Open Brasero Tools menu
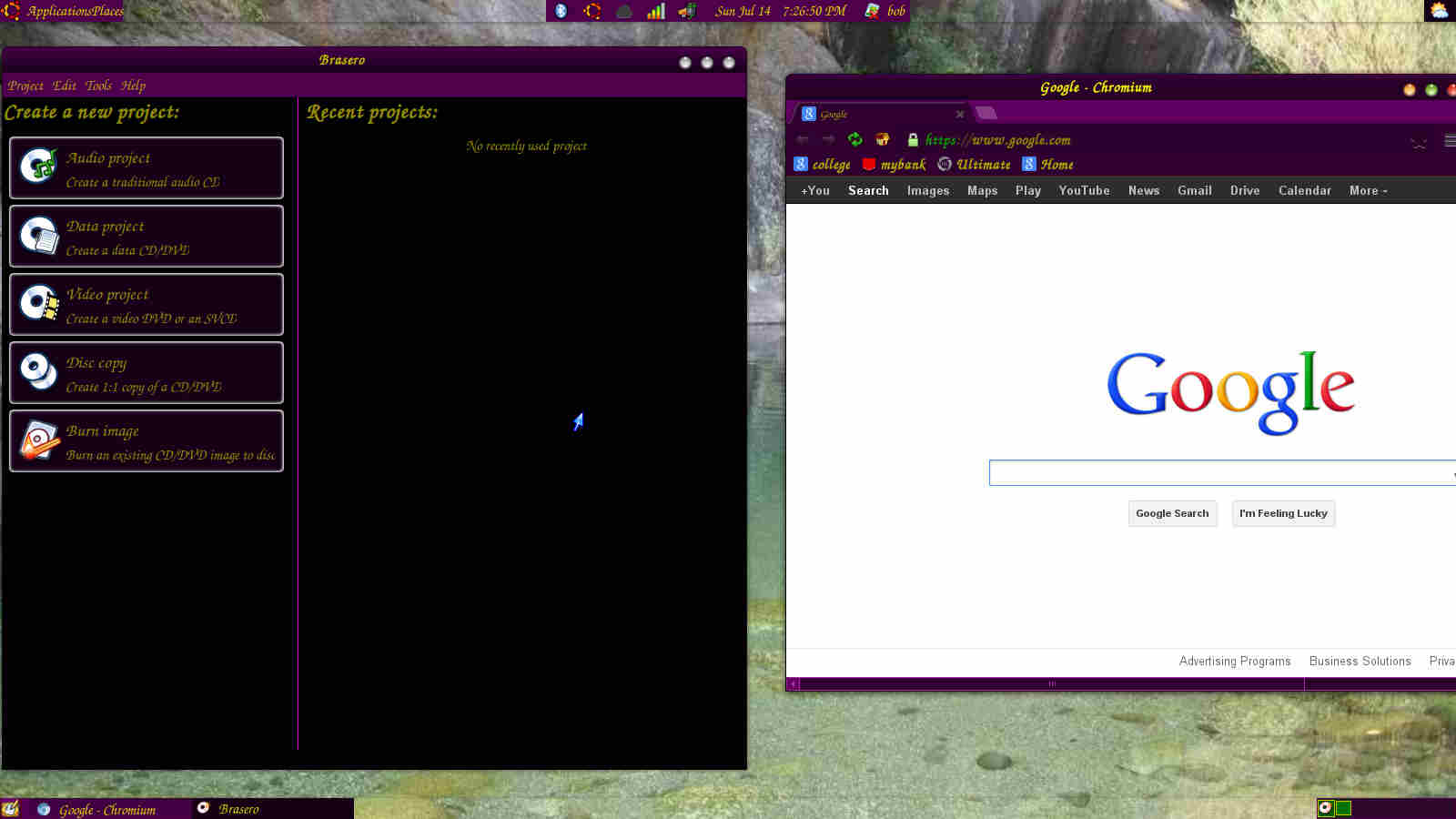 pyautogui.click(x=98, y=86)
